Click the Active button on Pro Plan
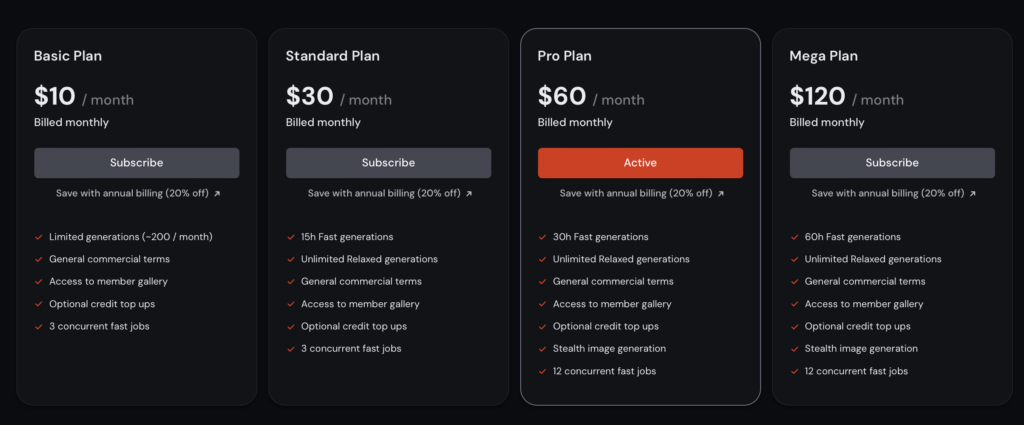The width and height of the screenshot is (1024, 425). click(640, 163)
